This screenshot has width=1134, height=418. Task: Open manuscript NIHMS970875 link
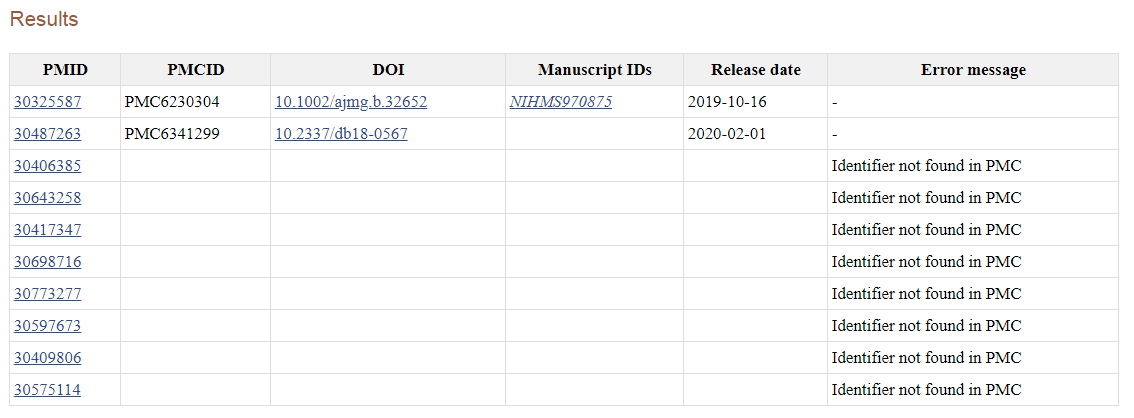click(x=561, y=102)
